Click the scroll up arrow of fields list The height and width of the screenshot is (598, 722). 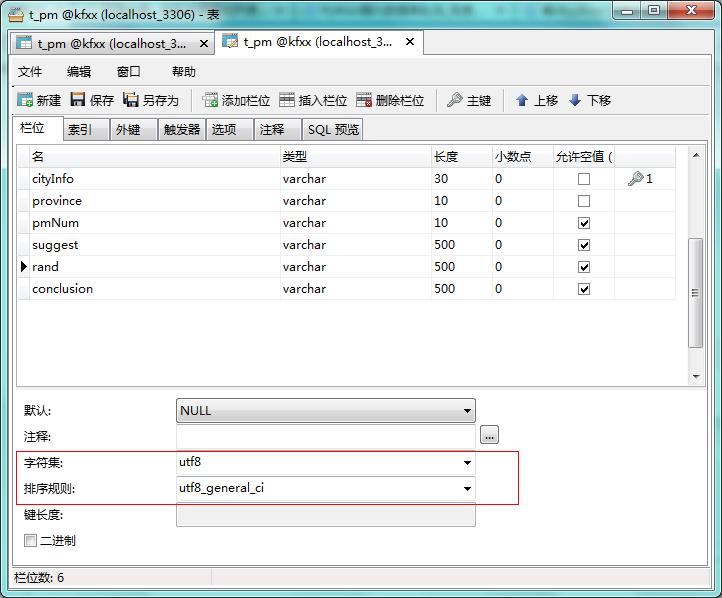coord(696,156)
